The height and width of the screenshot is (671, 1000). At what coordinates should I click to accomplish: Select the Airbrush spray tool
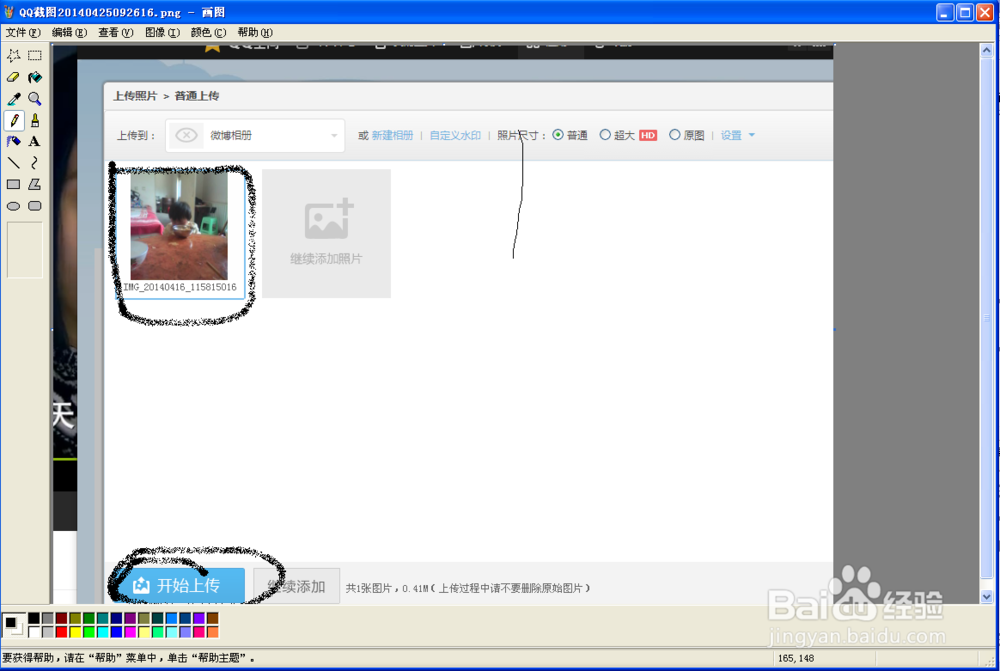[x=13, y=142]
